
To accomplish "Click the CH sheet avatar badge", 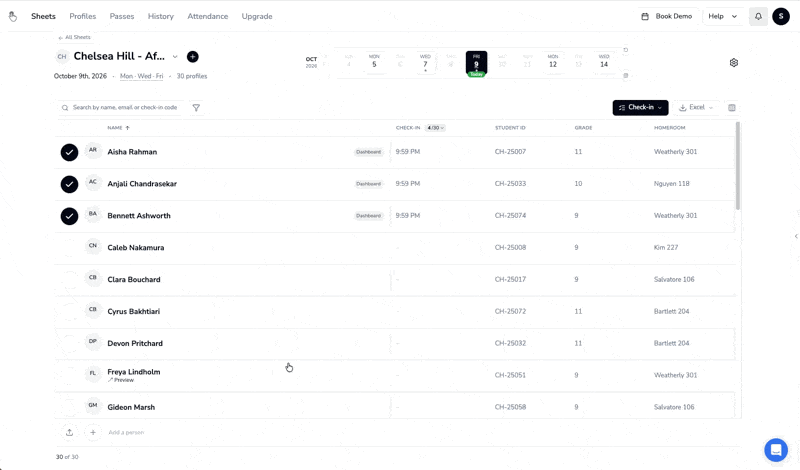I will [62, 57].
